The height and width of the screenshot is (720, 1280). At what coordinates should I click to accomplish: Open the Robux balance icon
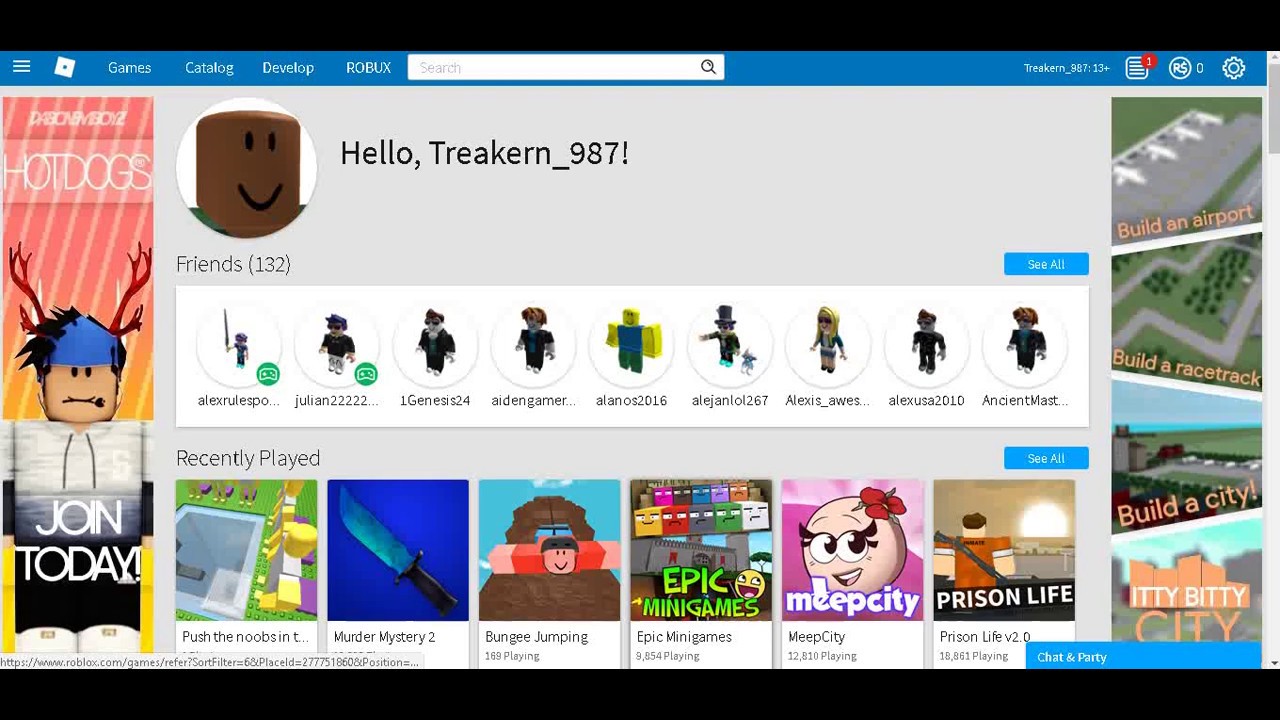pos(1180,68)
